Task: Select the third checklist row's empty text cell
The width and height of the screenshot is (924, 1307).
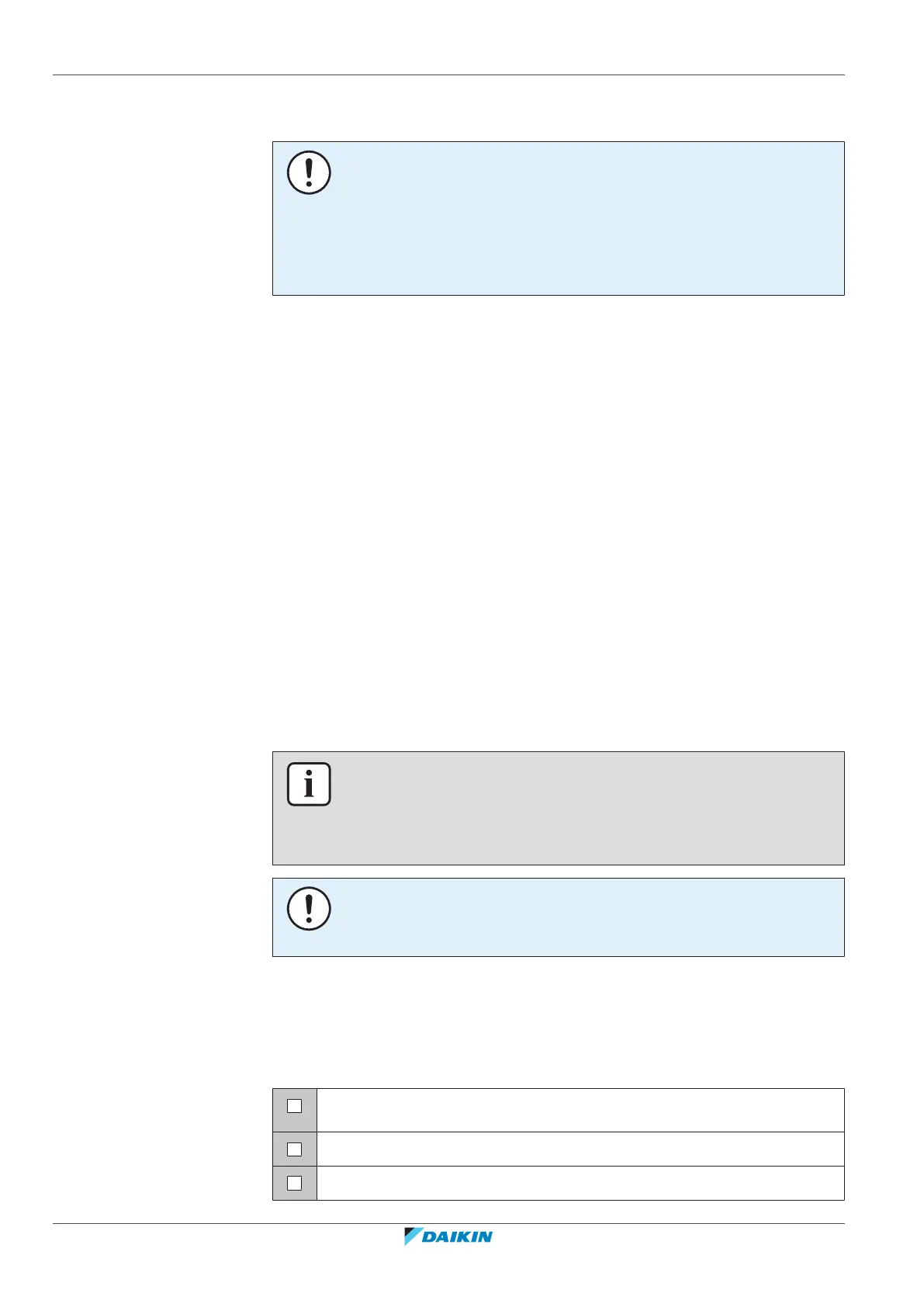Action: (580, 1183)
